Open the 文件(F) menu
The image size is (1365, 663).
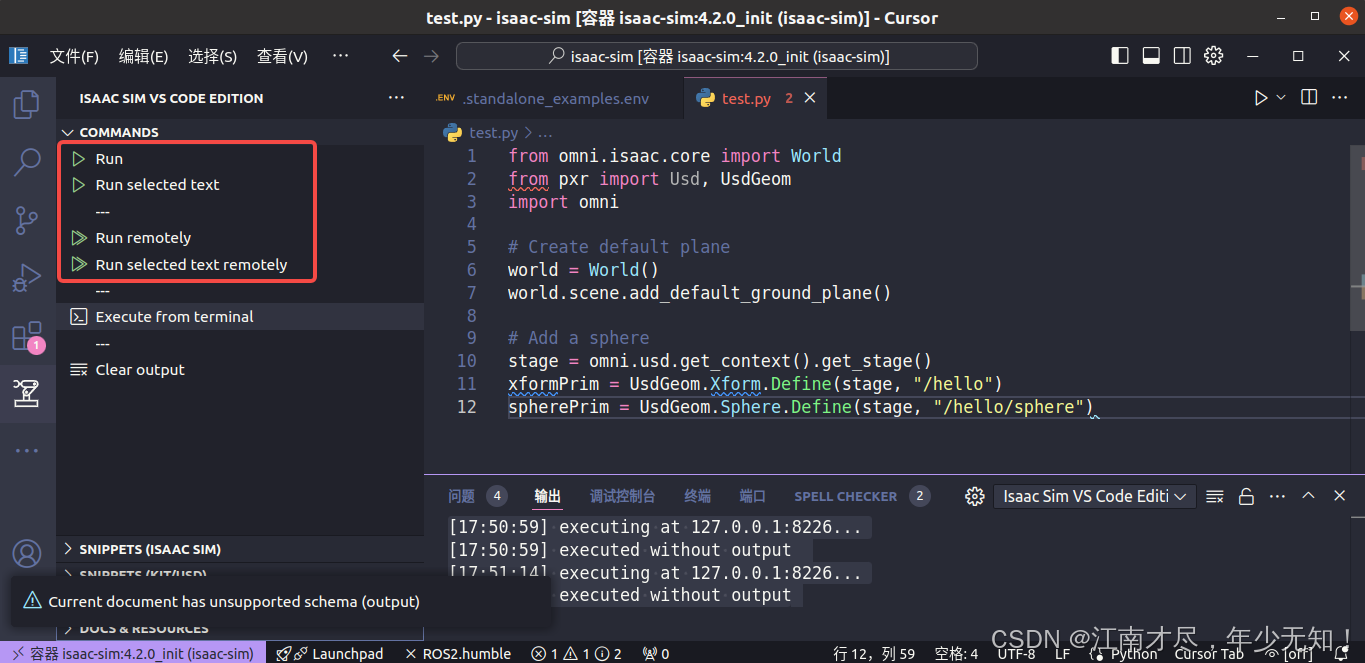tap(74, 56)
